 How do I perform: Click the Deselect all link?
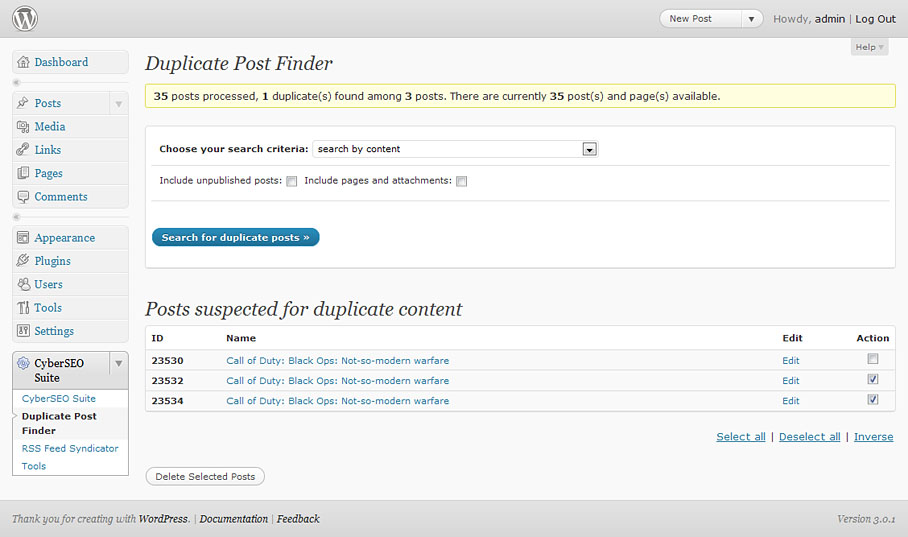pos(810,437)
